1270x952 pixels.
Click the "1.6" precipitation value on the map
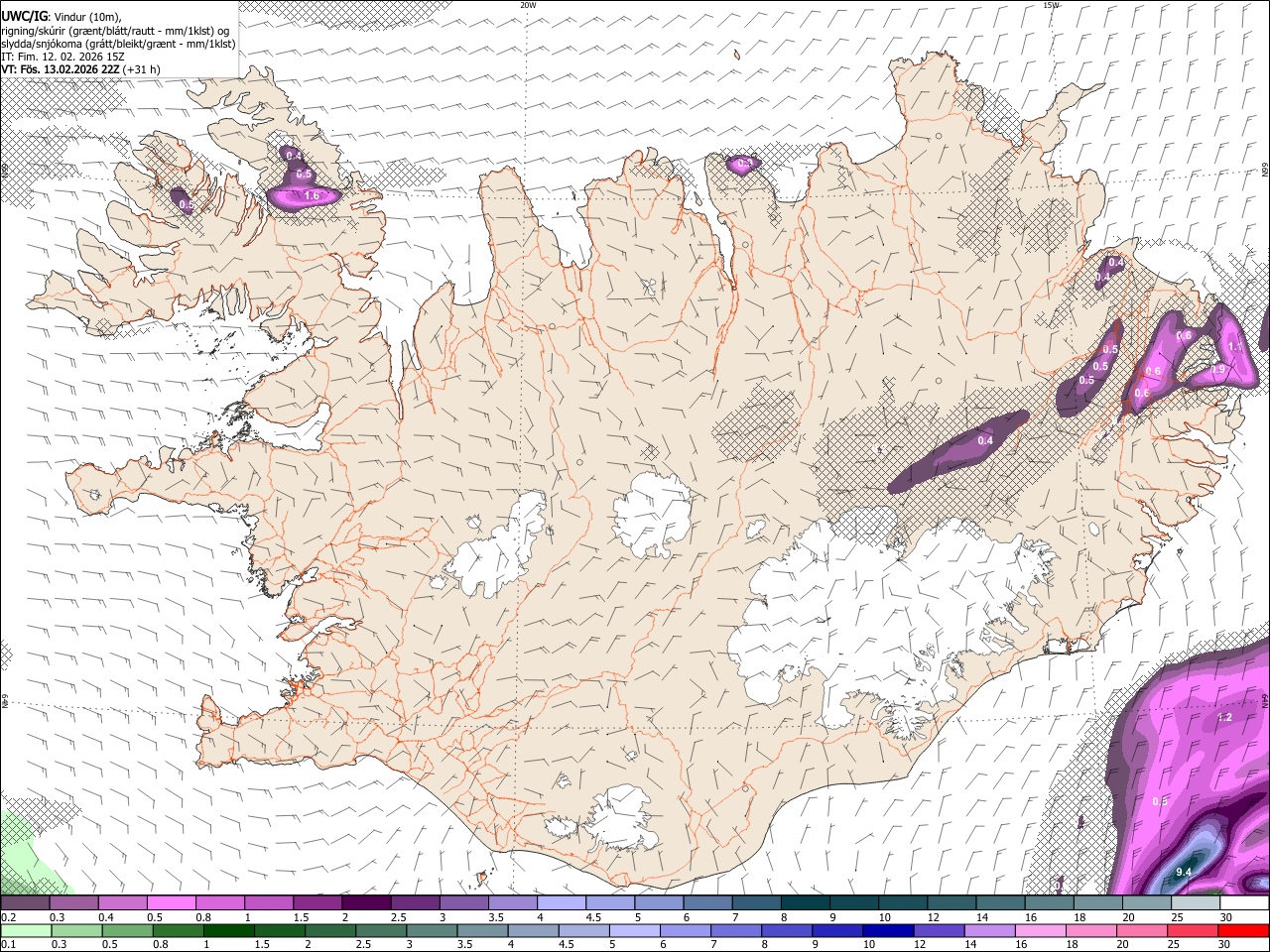312,196
